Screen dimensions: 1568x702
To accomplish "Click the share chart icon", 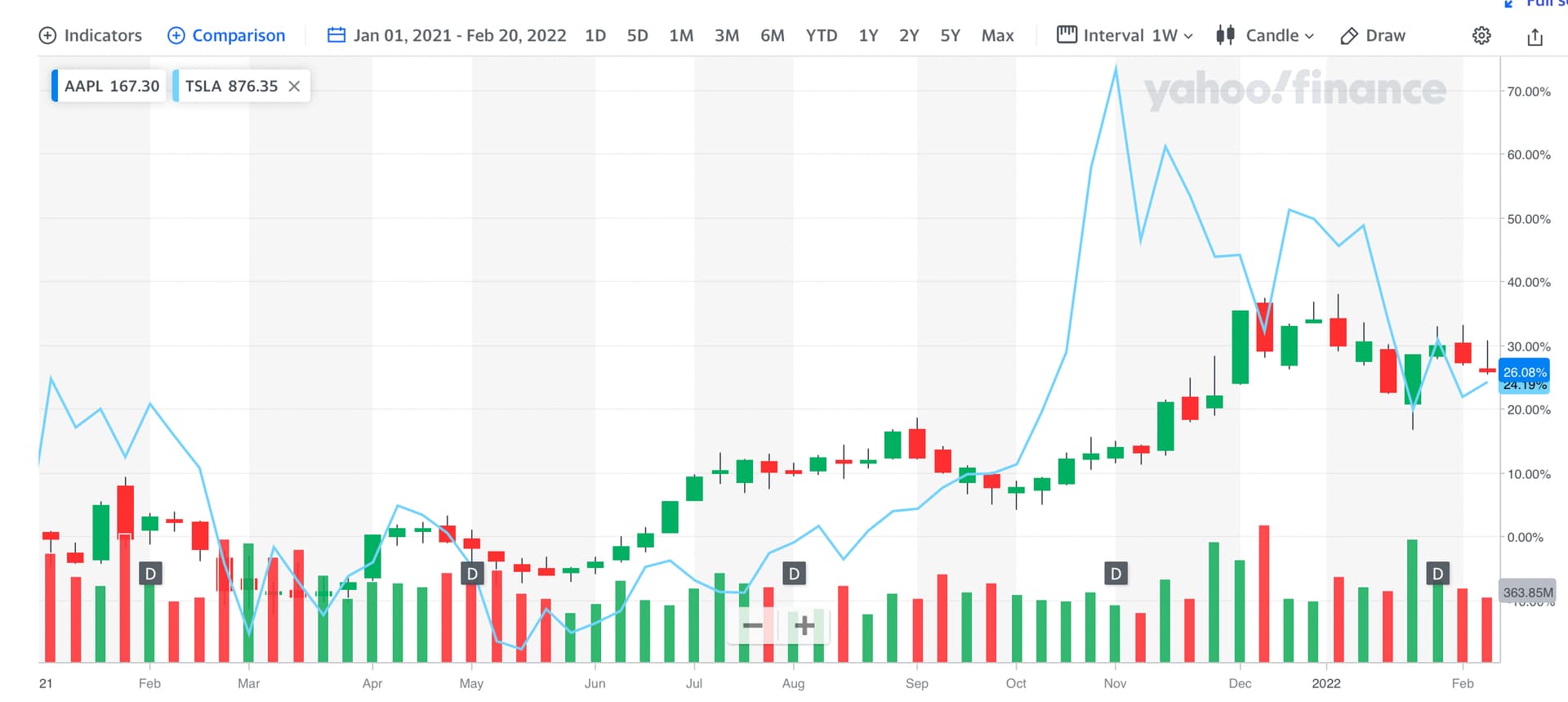I will pyautogui.click(x=1535, y=37).
